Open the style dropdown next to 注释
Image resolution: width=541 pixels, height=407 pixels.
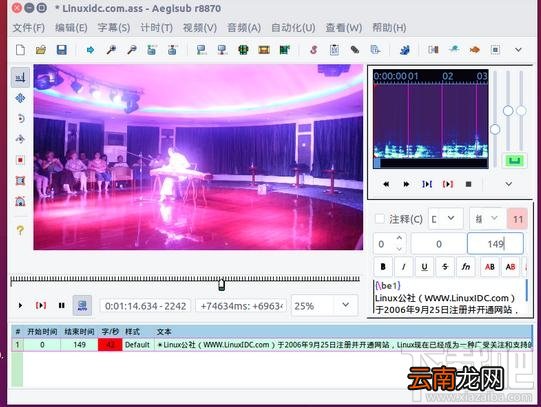446,219
